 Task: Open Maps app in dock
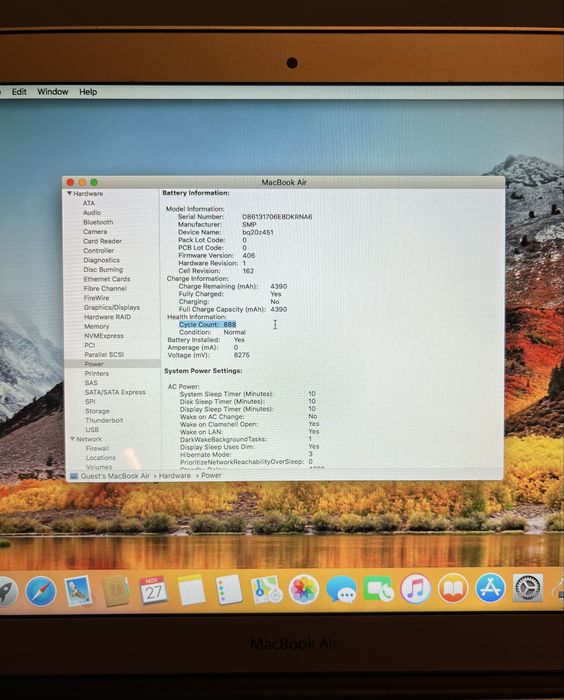coord(266,590)
